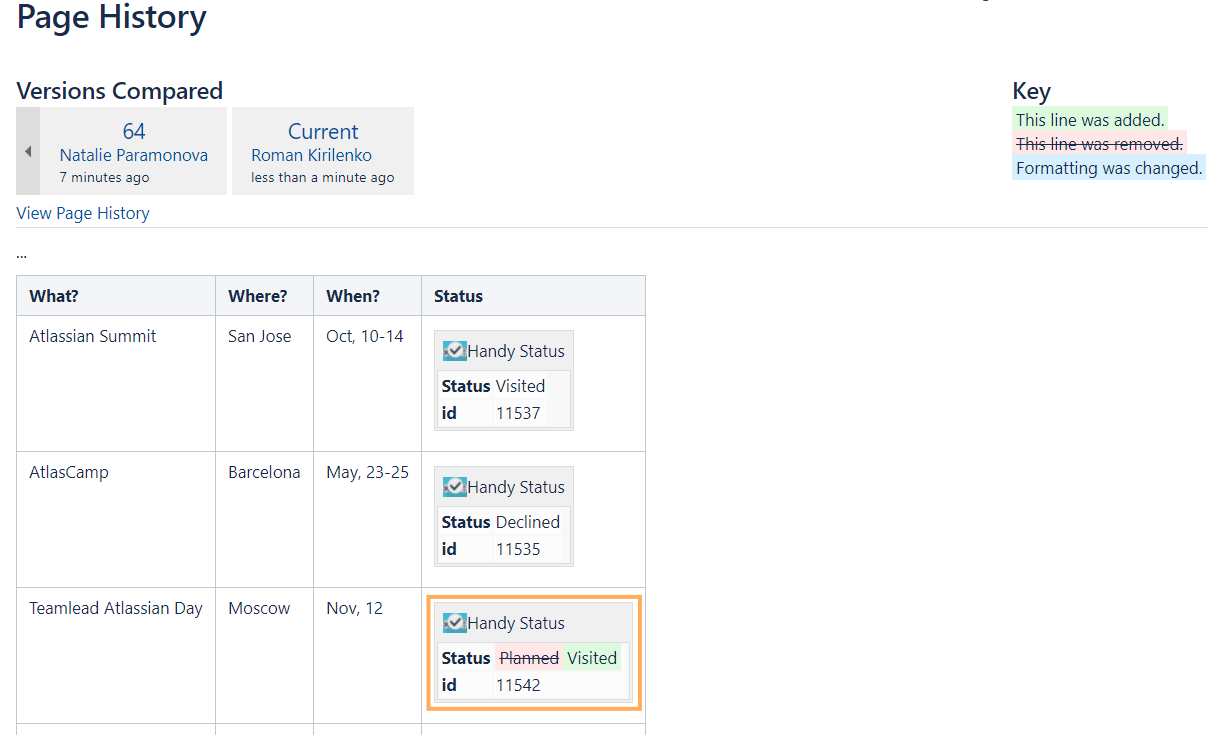Image resolution: width=1225 pixels, height=735 pixels.
Task: Open Natalie Paramonova's profile
Action: (134, 155)
